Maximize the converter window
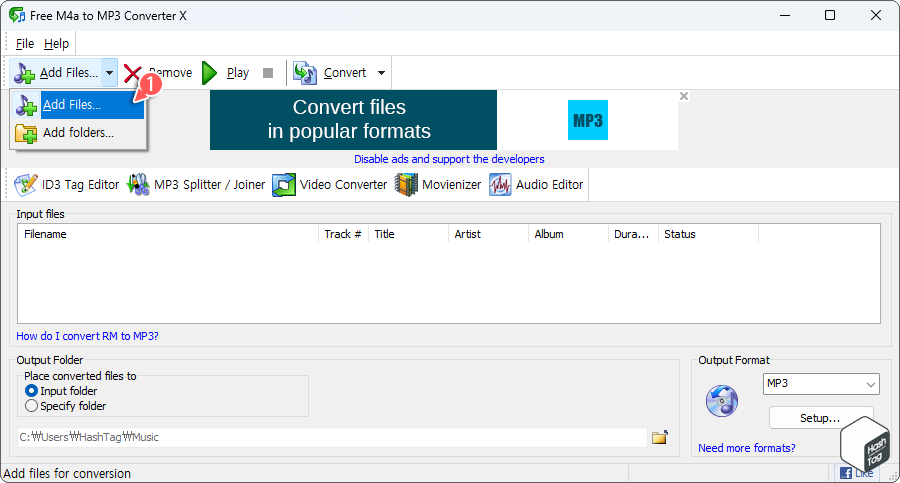Screen dimensions: 900x483 (830, 16)
